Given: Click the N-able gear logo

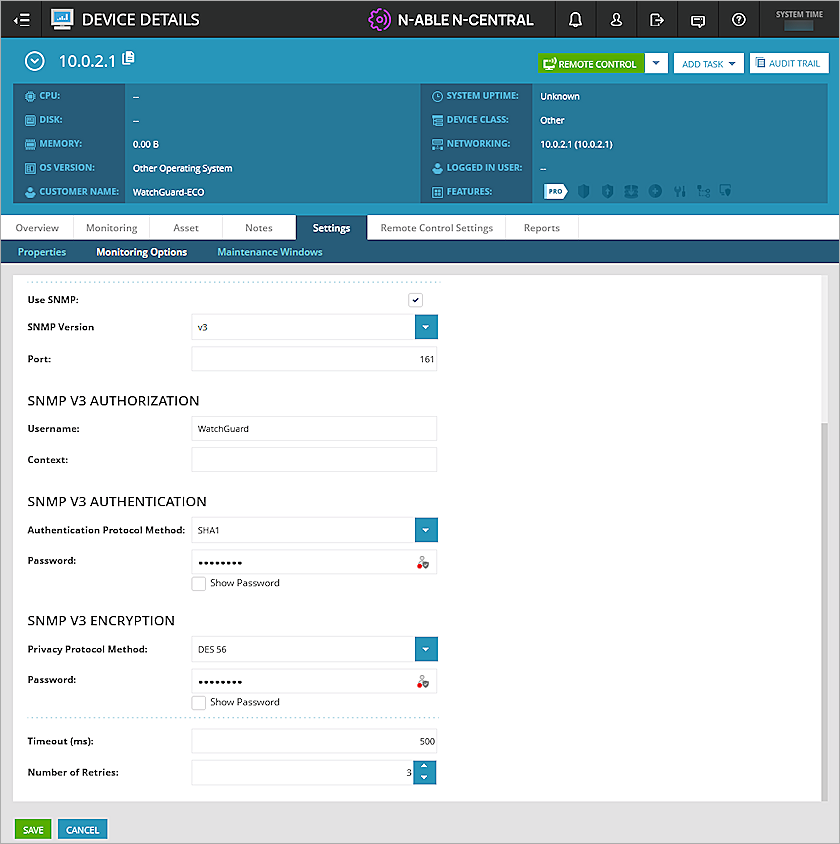Looking at the screenshot, I should 379,20.
